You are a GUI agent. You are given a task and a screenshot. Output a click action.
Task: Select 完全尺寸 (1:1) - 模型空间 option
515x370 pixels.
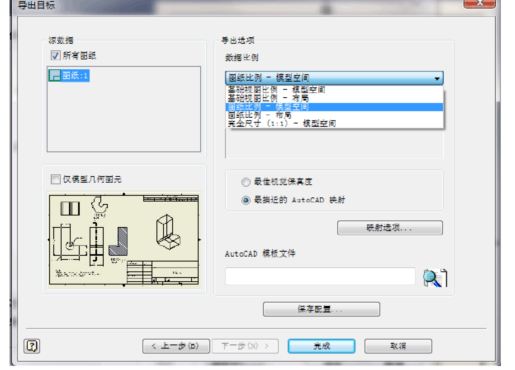[335, 124]
